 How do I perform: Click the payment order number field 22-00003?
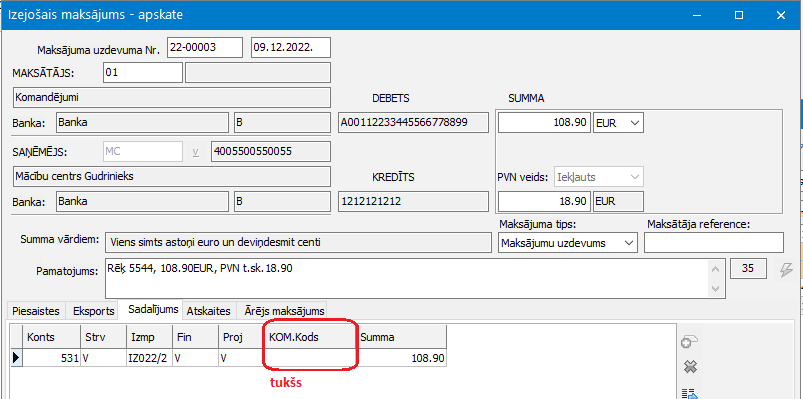[204, 48]
